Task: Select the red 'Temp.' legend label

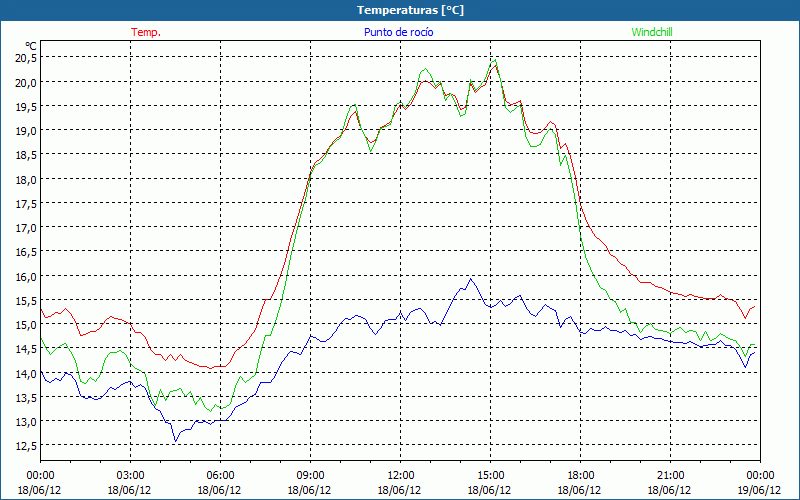Action: tap(146, 32)
